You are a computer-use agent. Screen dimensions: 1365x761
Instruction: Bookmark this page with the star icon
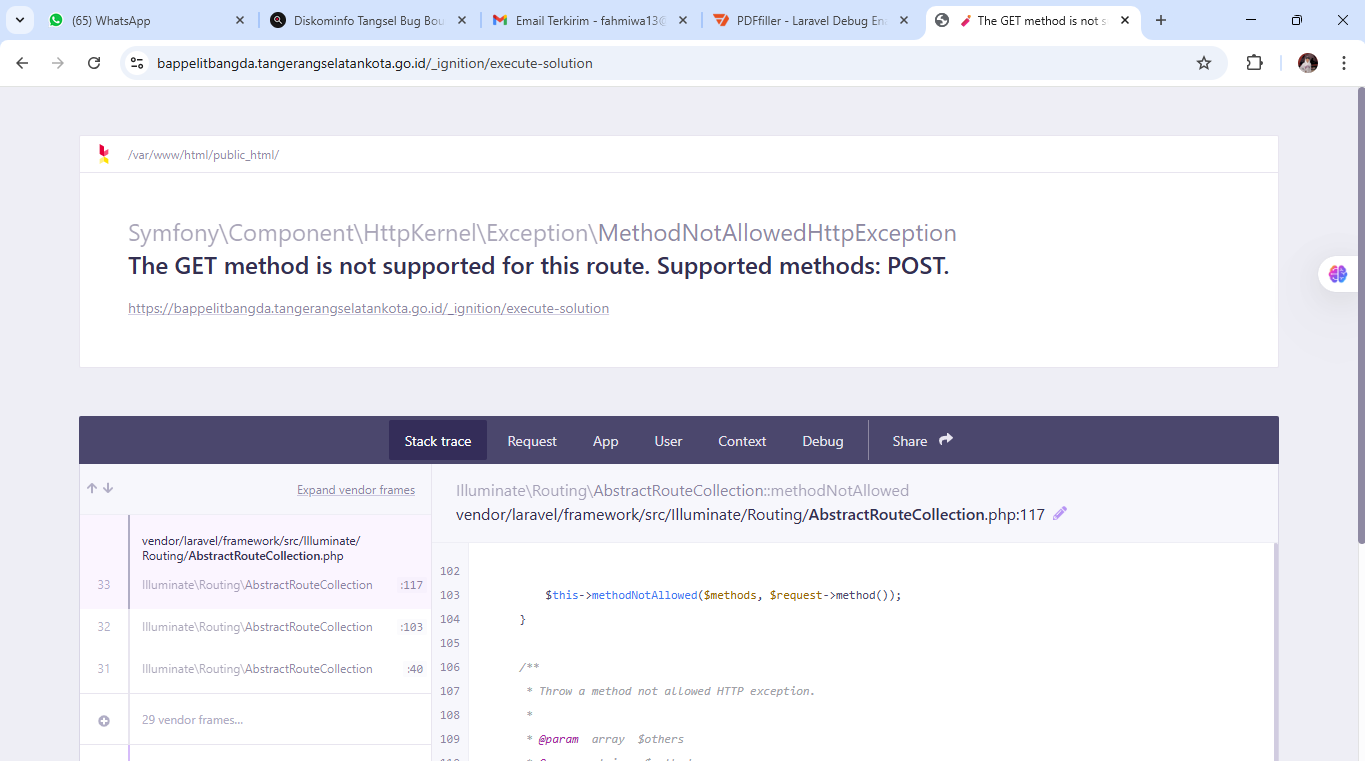click(1204, 63)
